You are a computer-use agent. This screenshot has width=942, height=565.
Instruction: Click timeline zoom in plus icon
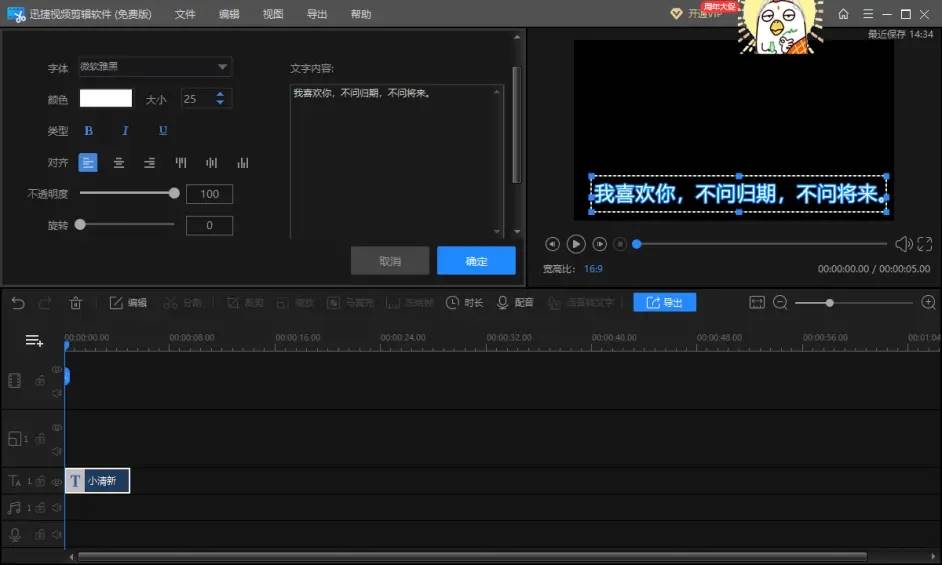click(928, 303)
